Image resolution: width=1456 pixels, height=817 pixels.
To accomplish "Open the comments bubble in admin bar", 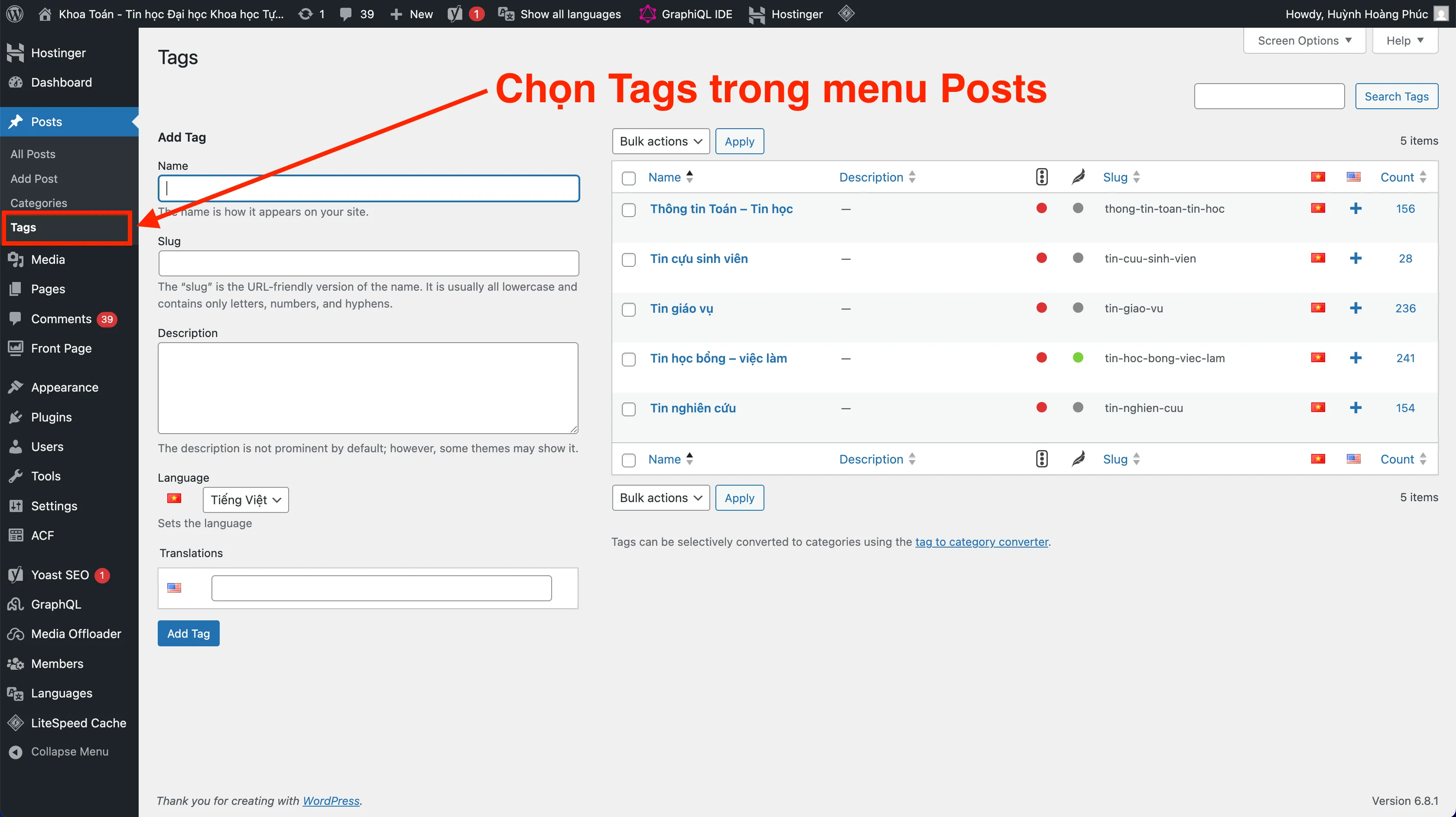I will click(346, 13).
